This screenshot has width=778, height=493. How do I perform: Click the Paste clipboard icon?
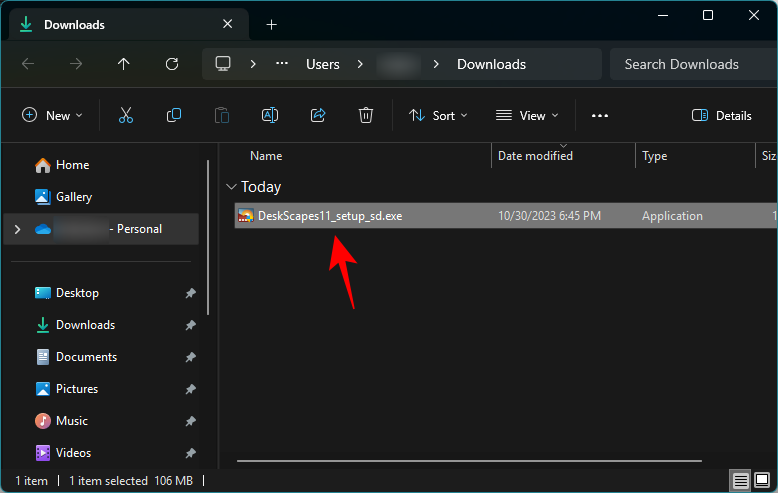[x=222, y=116]
